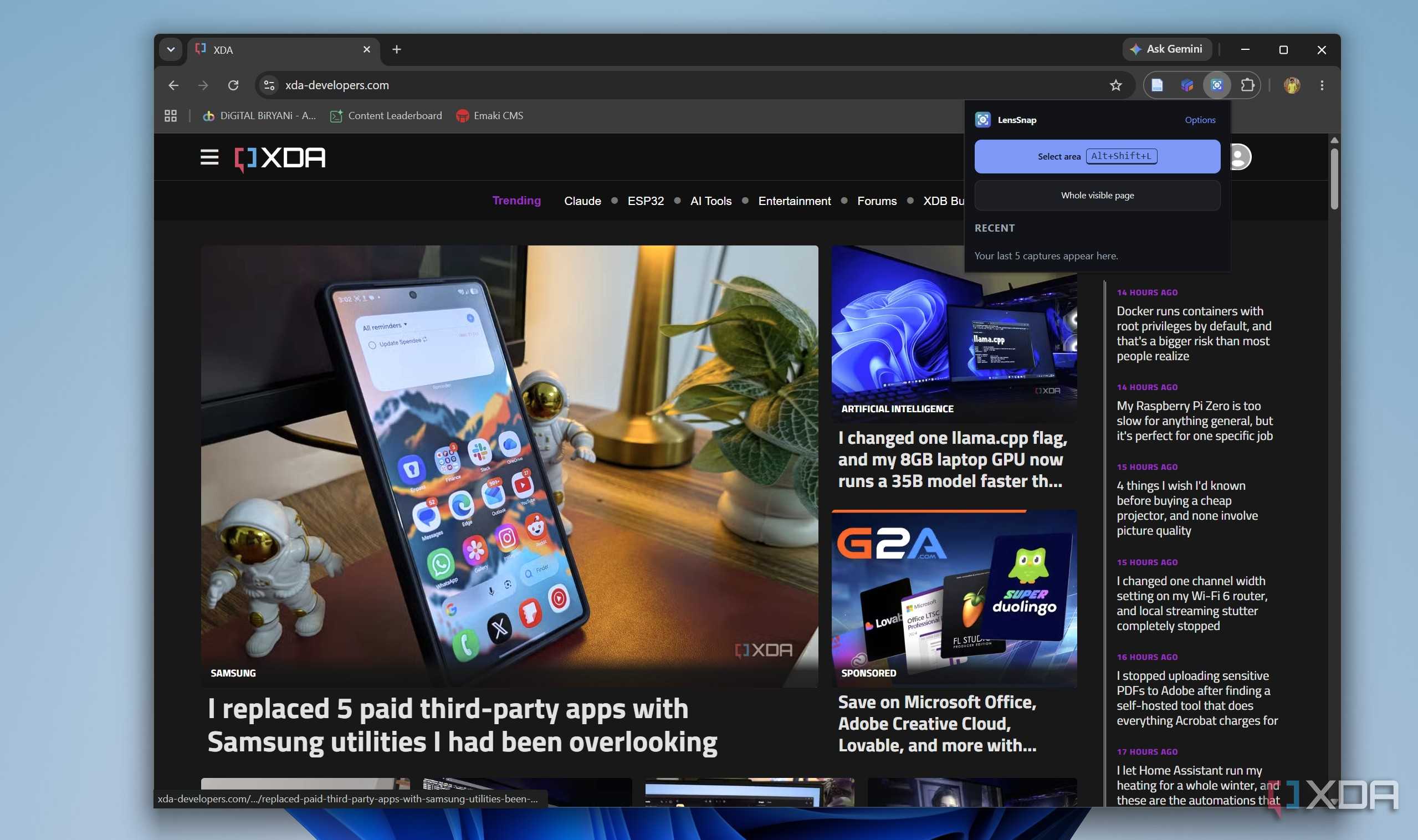Open Chrome's three-dot menu

(x=1322, y=85)
